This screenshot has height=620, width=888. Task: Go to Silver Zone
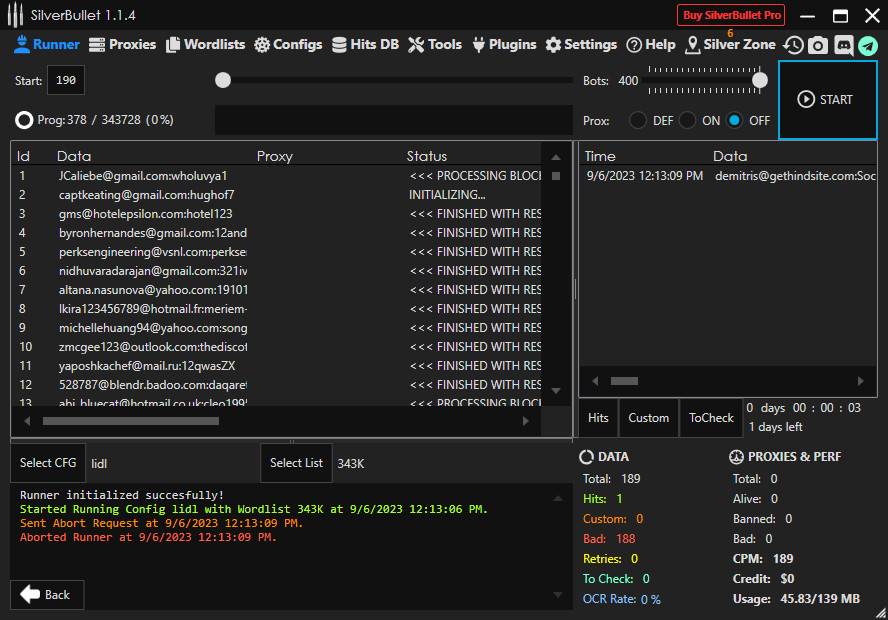[730, 44]
